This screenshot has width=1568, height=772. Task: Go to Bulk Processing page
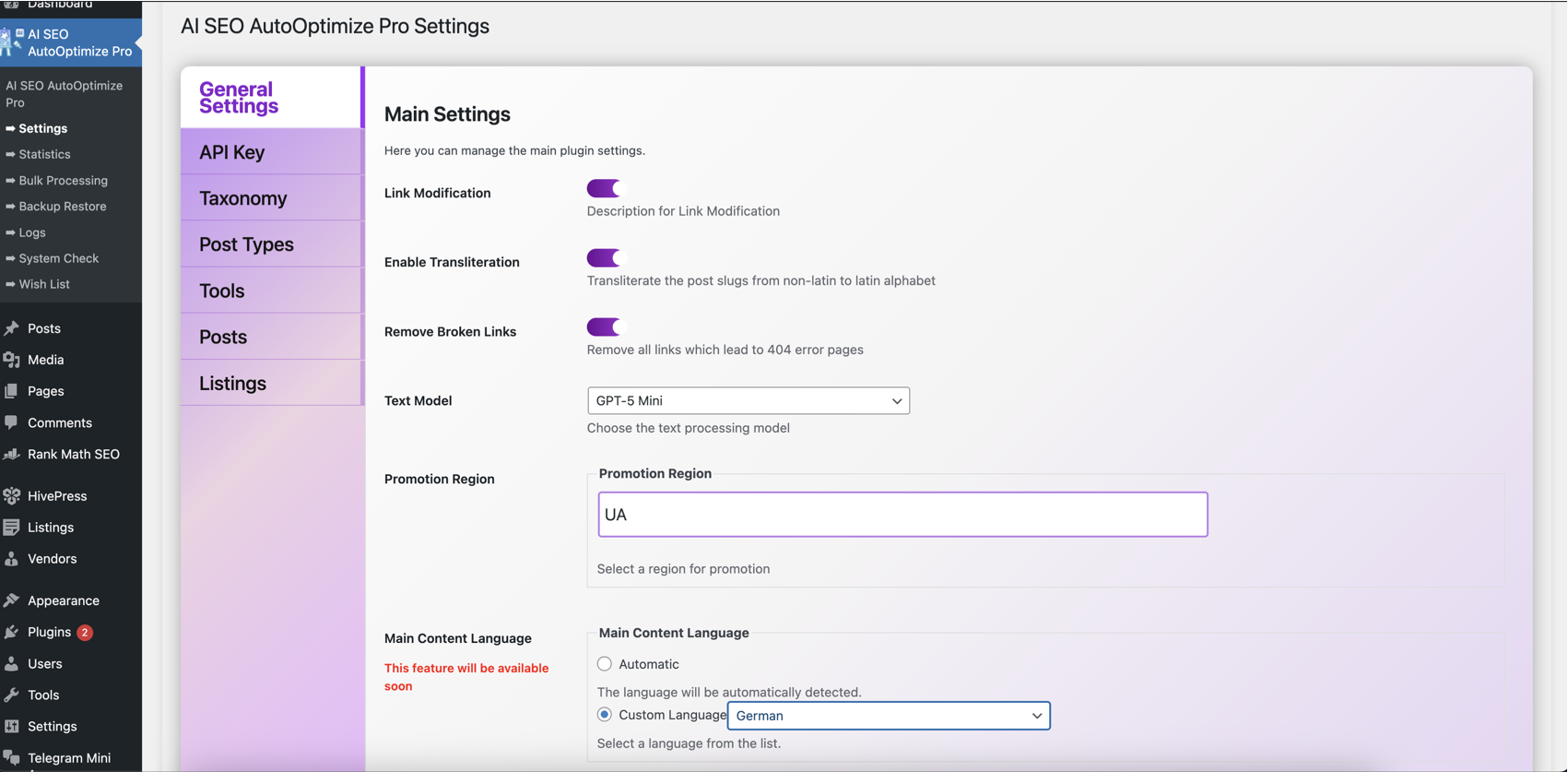(x=63, y=180)
